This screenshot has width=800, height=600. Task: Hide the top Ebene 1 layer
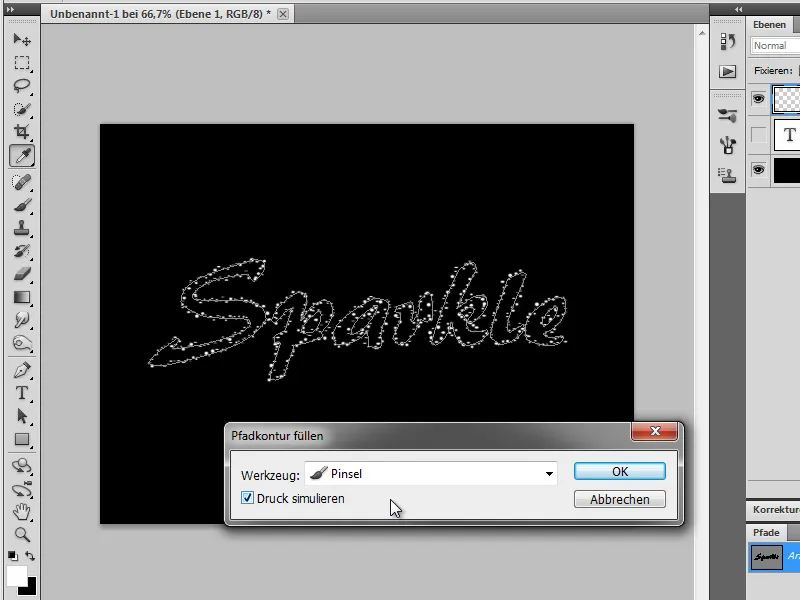[758, 98]
